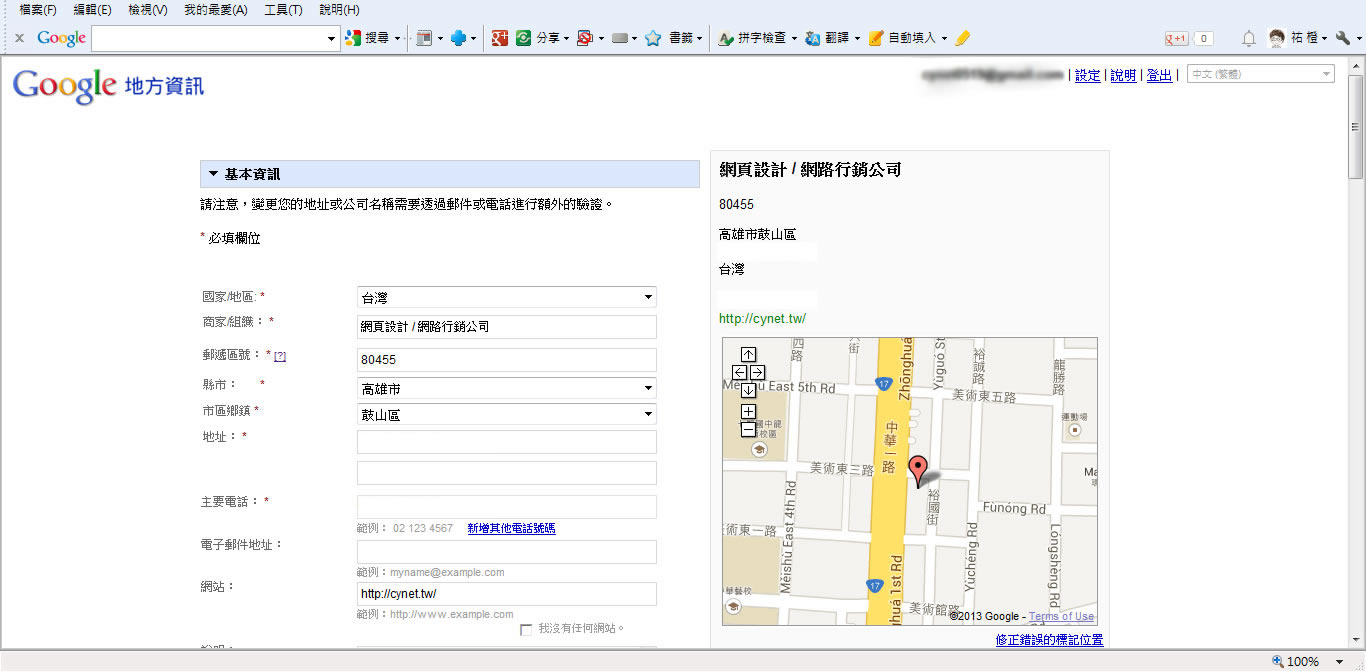Click the 新增其他電話號碼 link
This screenshot has width=1366, height=672.
tap(511, 528)
